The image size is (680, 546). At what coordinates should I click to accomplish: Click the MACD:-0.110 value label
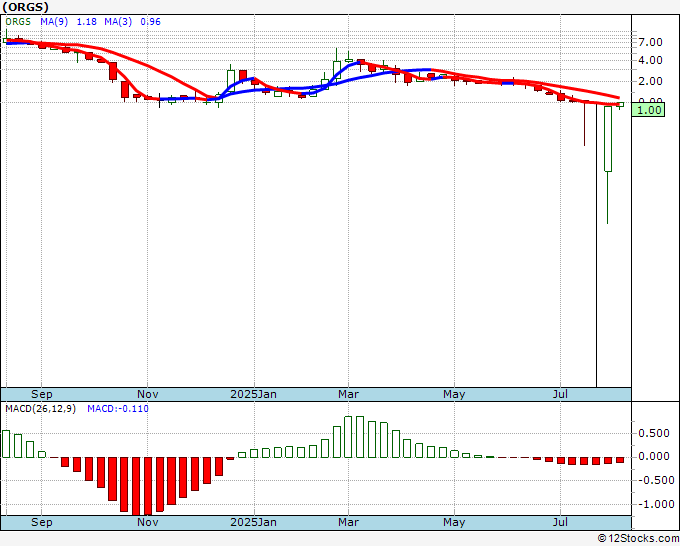pos(118,409)
